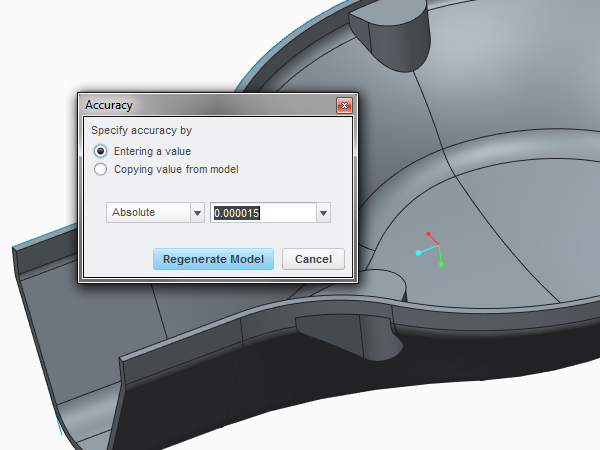Click the accuracy value field showing 0.000015

coord(263,213)
